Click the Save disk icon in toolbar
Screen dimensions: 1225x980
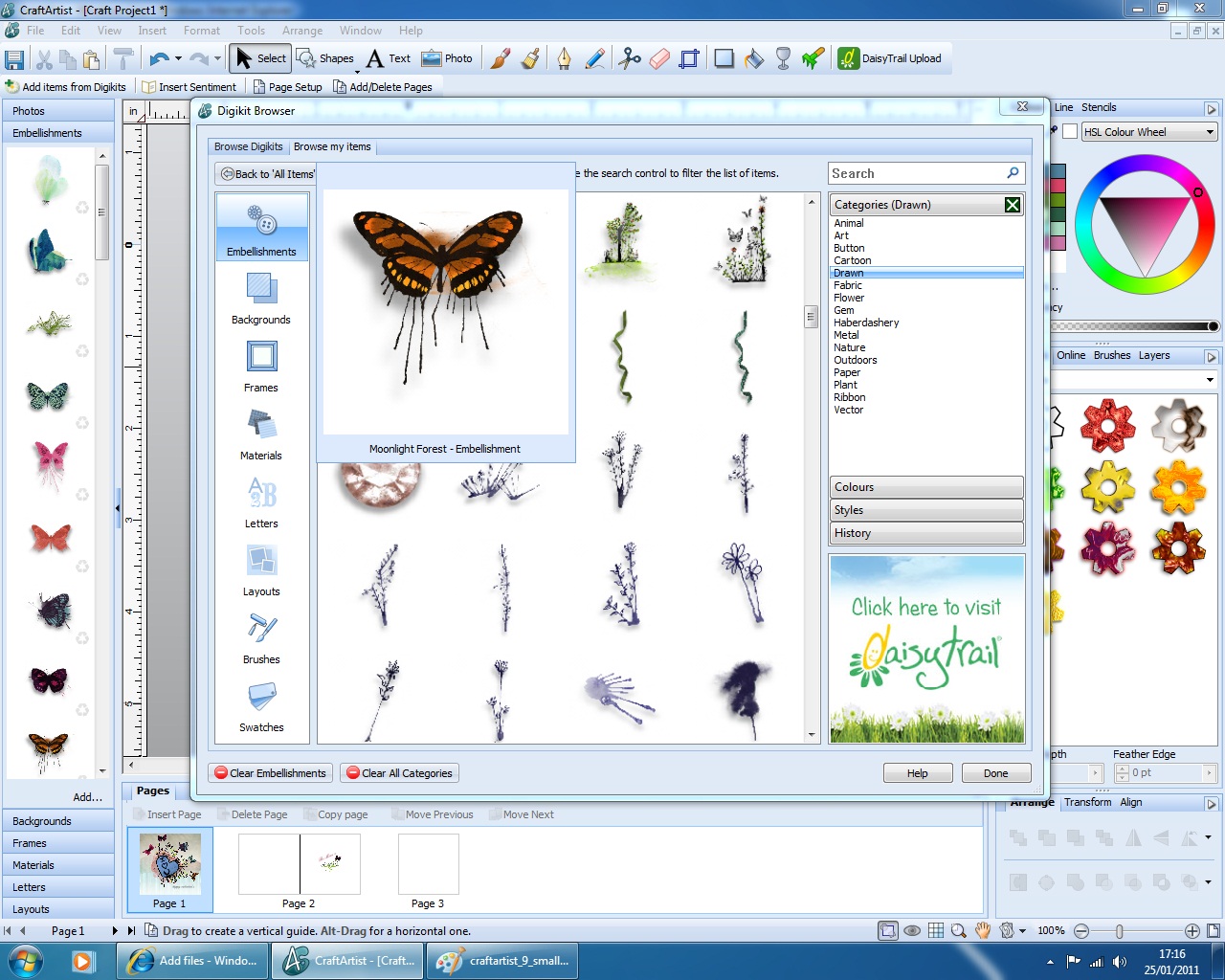(14, 59)
